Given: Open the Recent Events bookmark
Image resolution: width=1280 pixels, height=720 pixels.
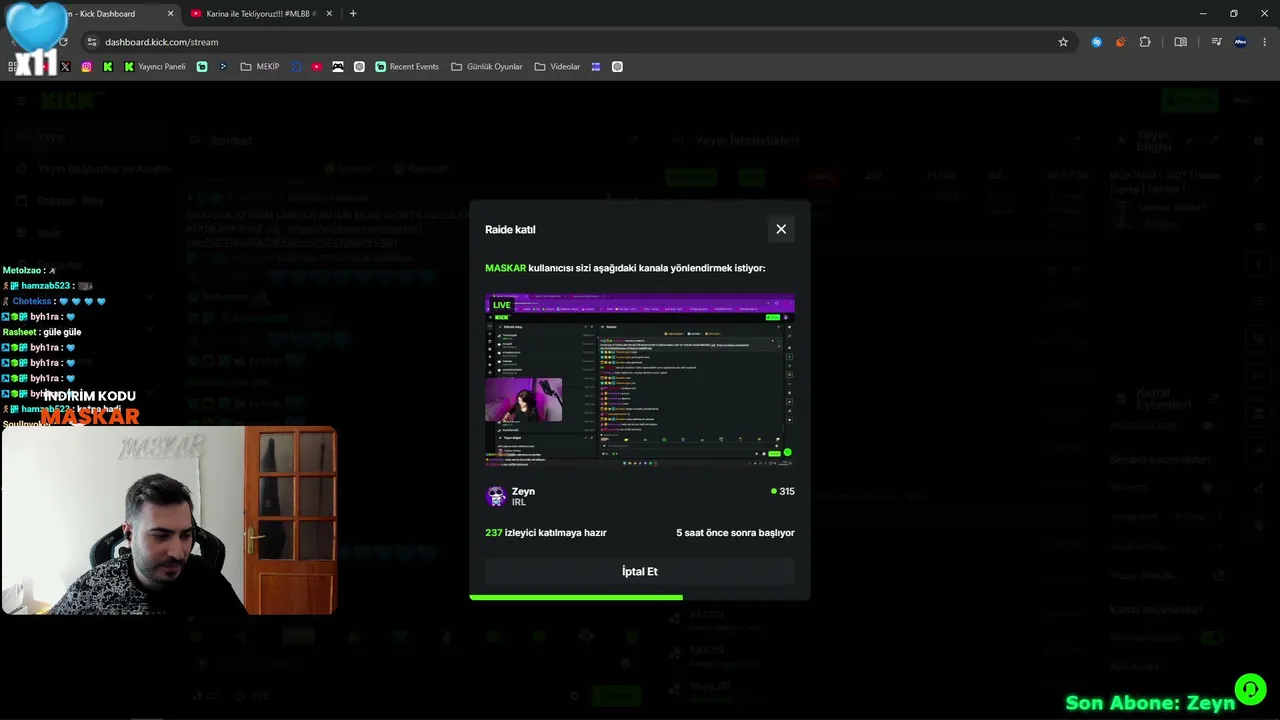Looking at the screenshot, I should [407, 67].
